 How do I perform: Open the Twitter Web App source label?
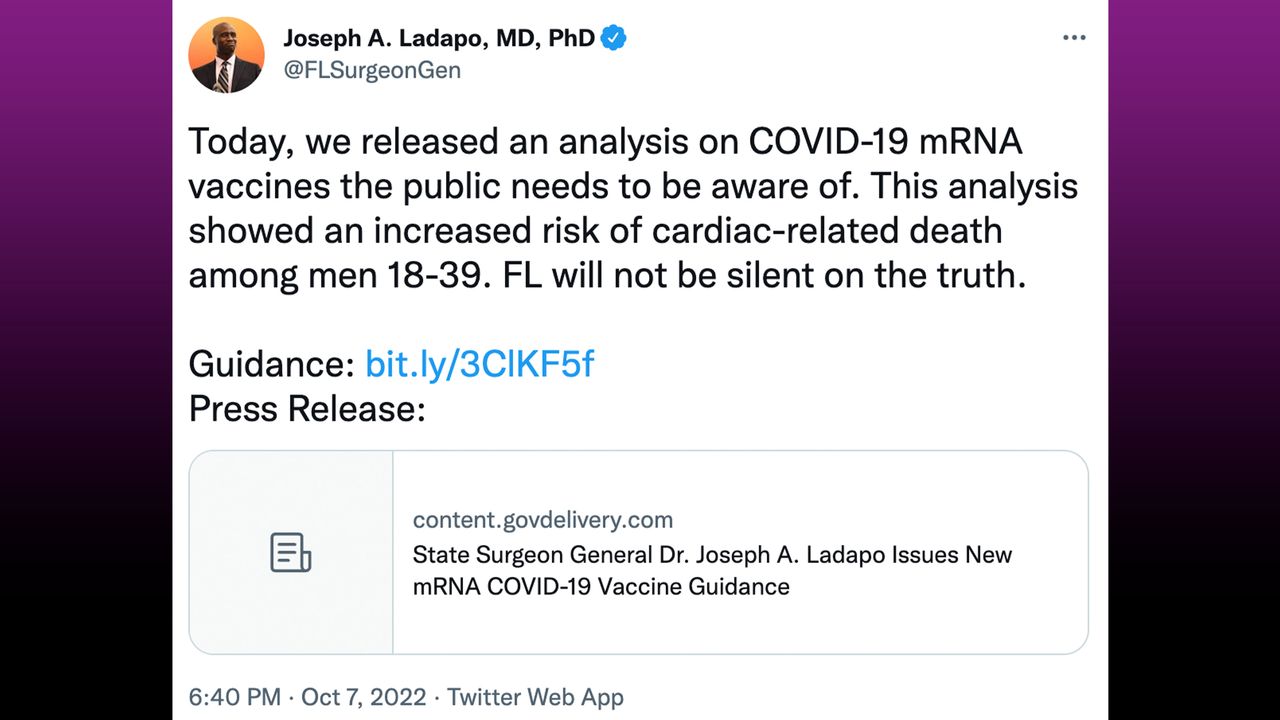(x=535, y=697)
